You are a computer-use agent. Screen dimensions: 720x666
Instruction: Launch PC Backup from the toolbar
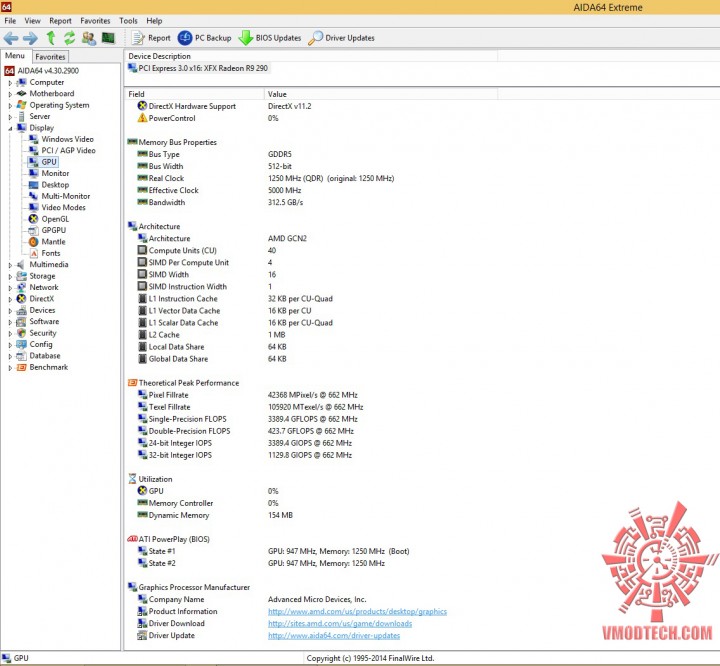(x=204, y=38)
